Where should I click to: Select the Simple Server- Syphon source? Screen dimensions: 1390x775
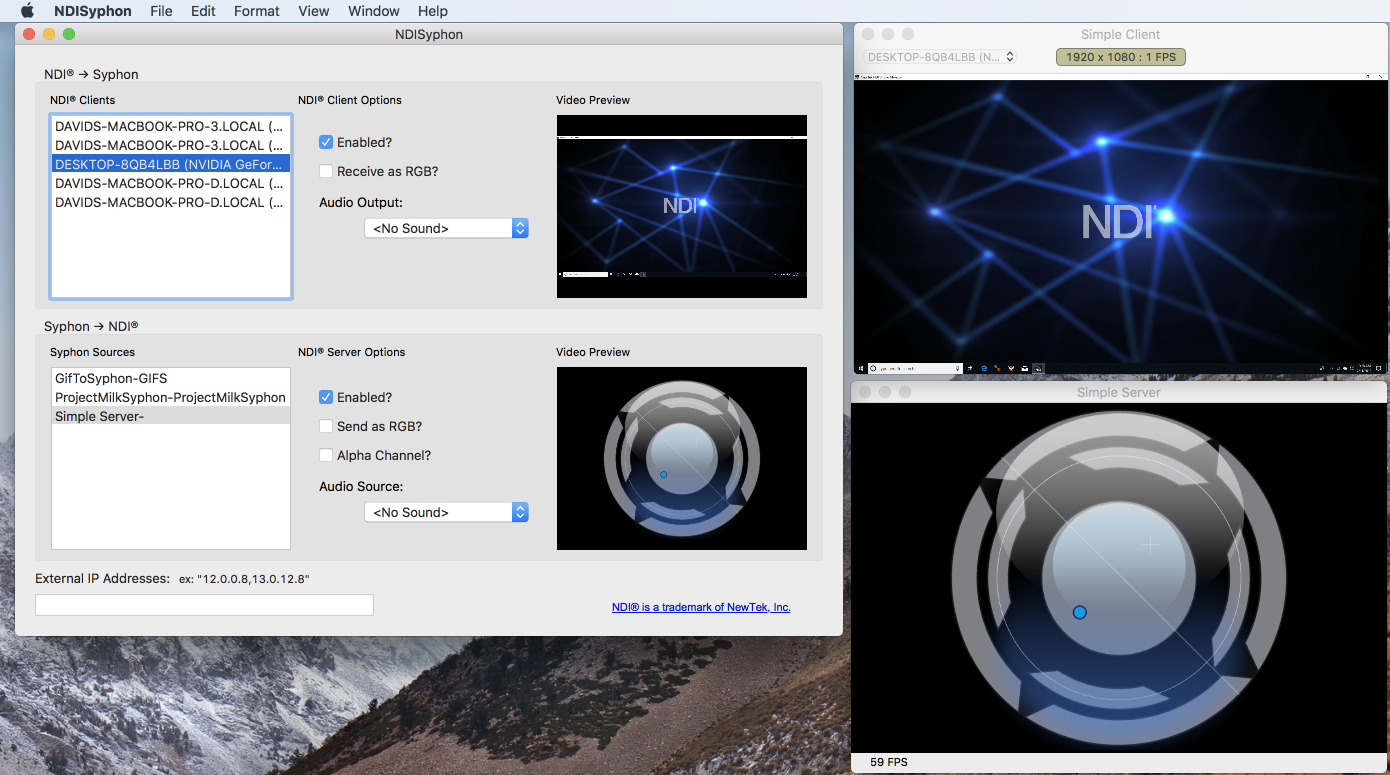click(171, 416)
